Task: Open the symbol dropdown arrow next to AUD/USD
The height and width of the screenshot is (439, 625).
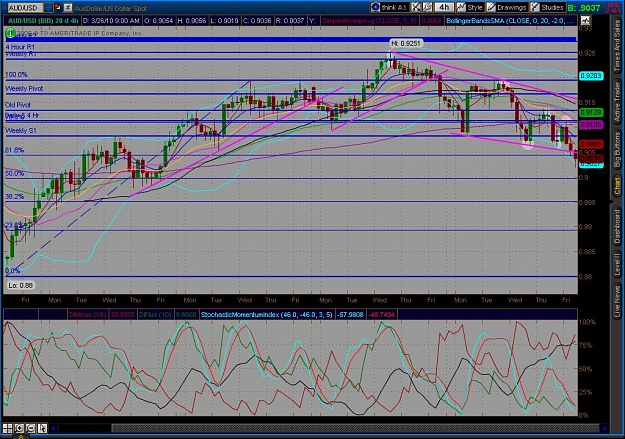Action: pyautogui.click(x=48, y=8)
